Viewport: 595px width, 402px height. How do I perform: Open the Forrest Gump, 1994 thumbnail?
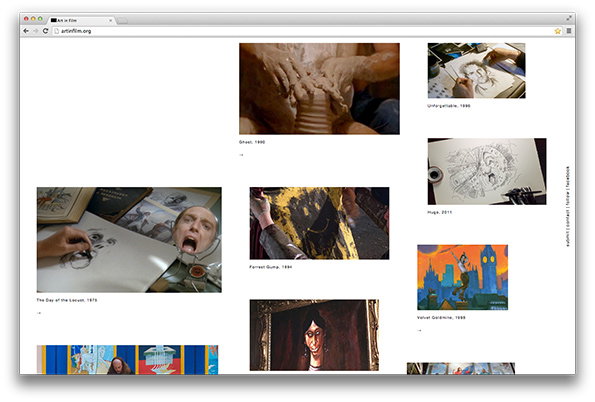[319, 223]
